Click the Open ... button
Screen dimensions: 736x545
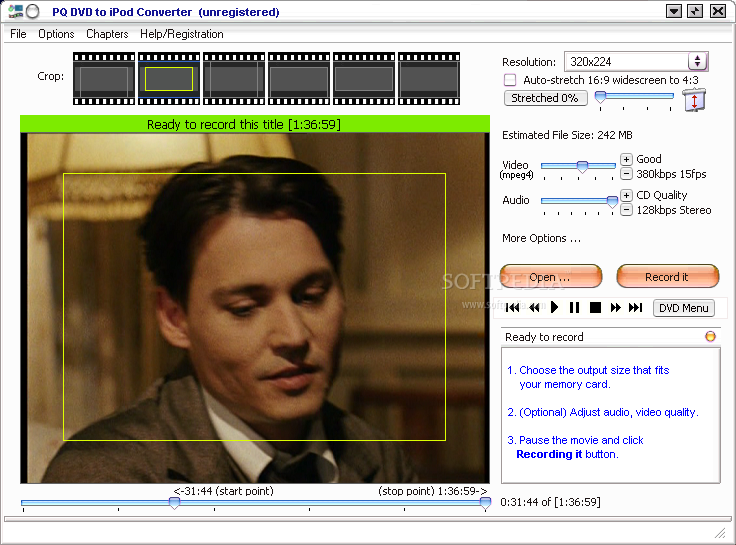point(551,276)
